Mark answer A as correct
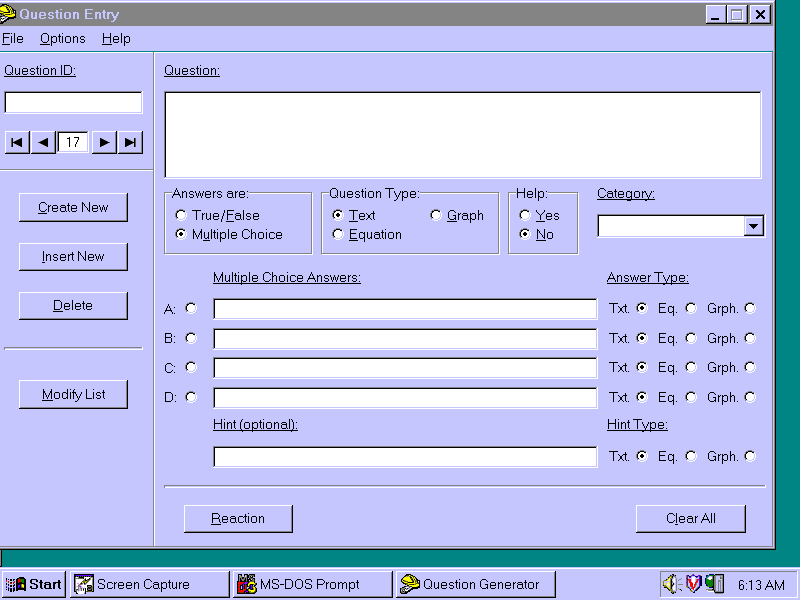Viewport: 800px width, 600px height. pos(191,309)
